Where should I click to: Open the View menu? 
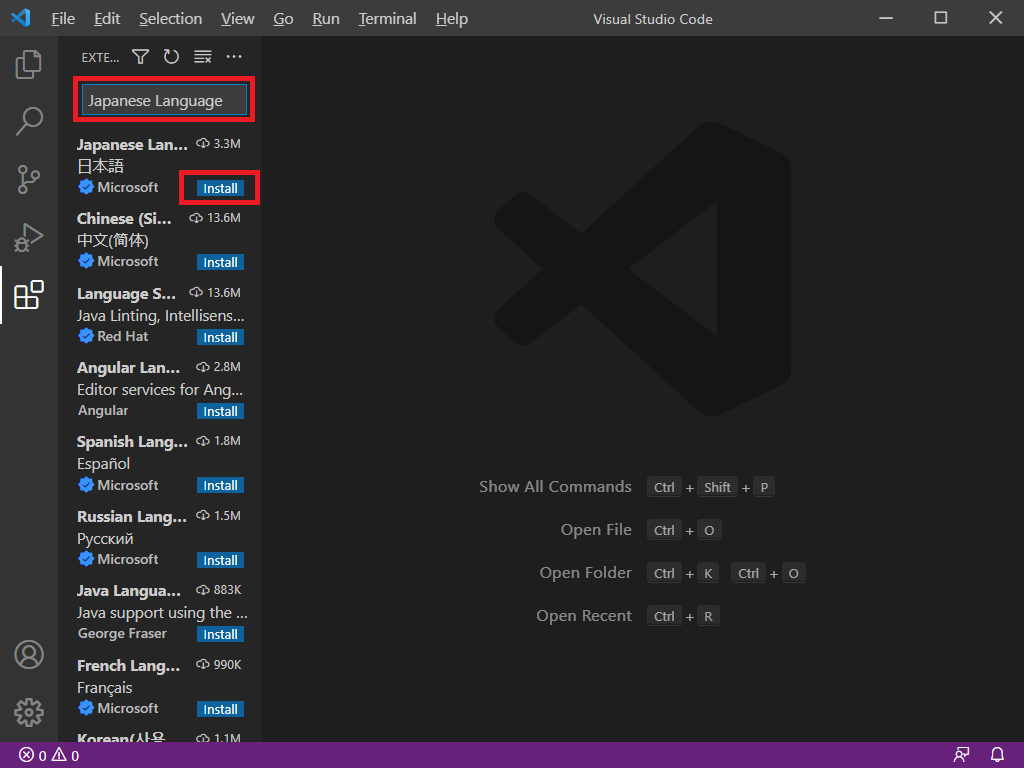pos(237,19)
